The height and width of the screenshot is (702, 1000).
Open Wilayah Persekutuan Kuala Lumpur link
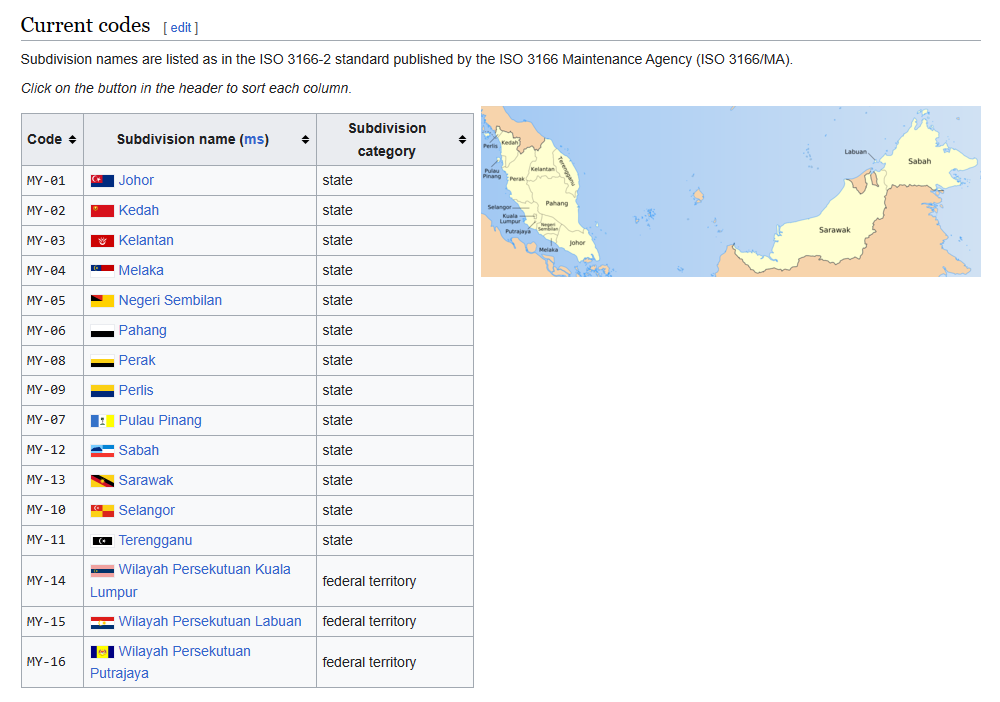[204, 569]
